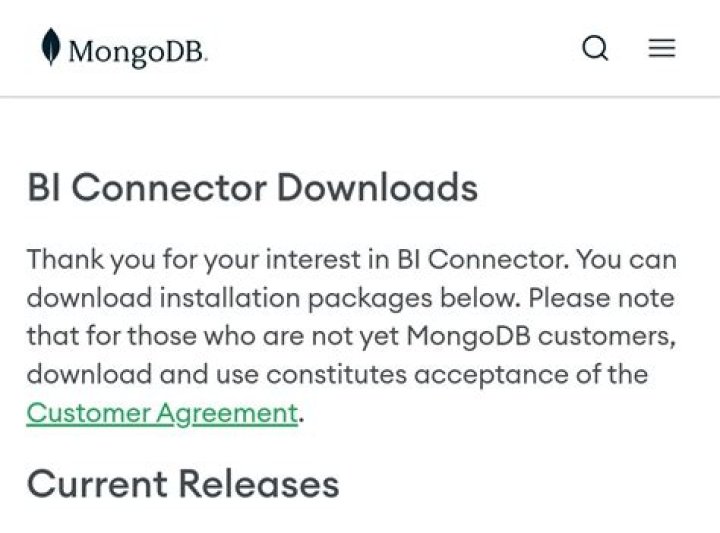
Task: Click the MongoDB leaf logo
Action: [51, 47]
